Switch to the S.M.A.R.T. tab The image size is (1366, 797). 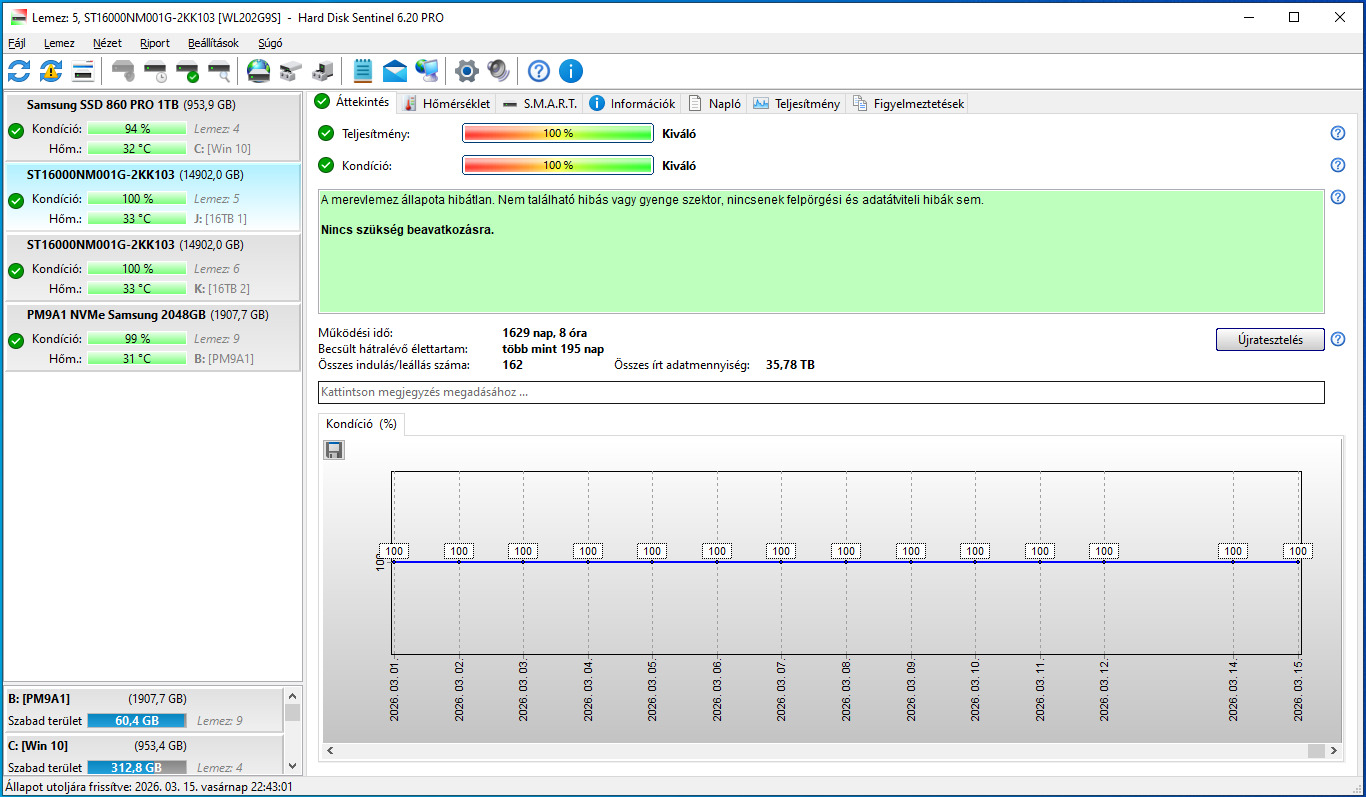(x=540, y=103)
